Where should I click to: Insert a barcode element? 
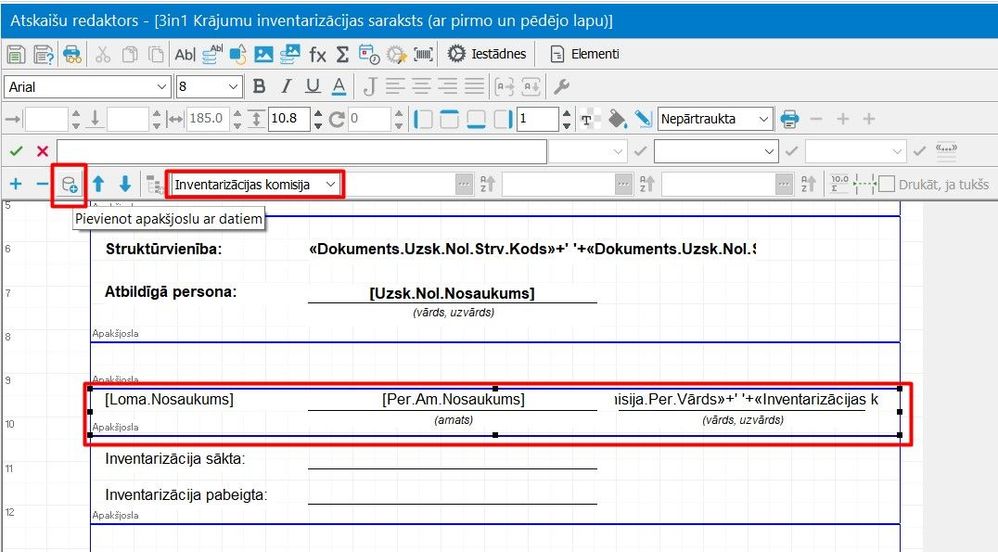pyautogui.click(x=423, y=54)
